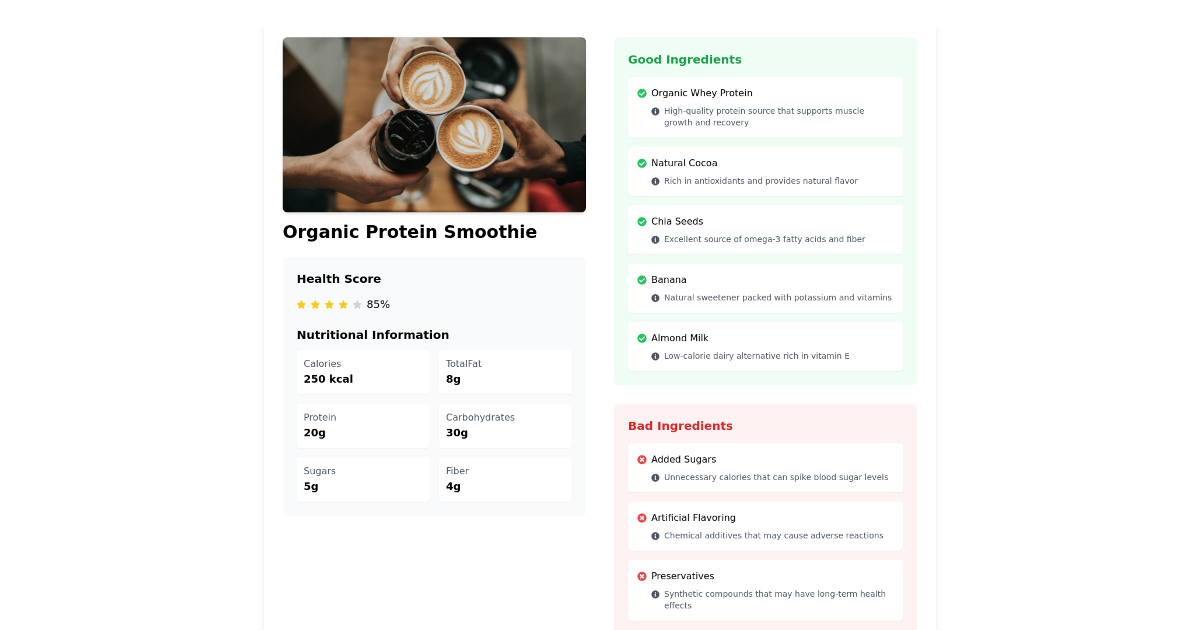This screenshot has width=1200, height=630.
Task: Click the red X icon beside Artificial Flavoring
Action: pos(641,518)
